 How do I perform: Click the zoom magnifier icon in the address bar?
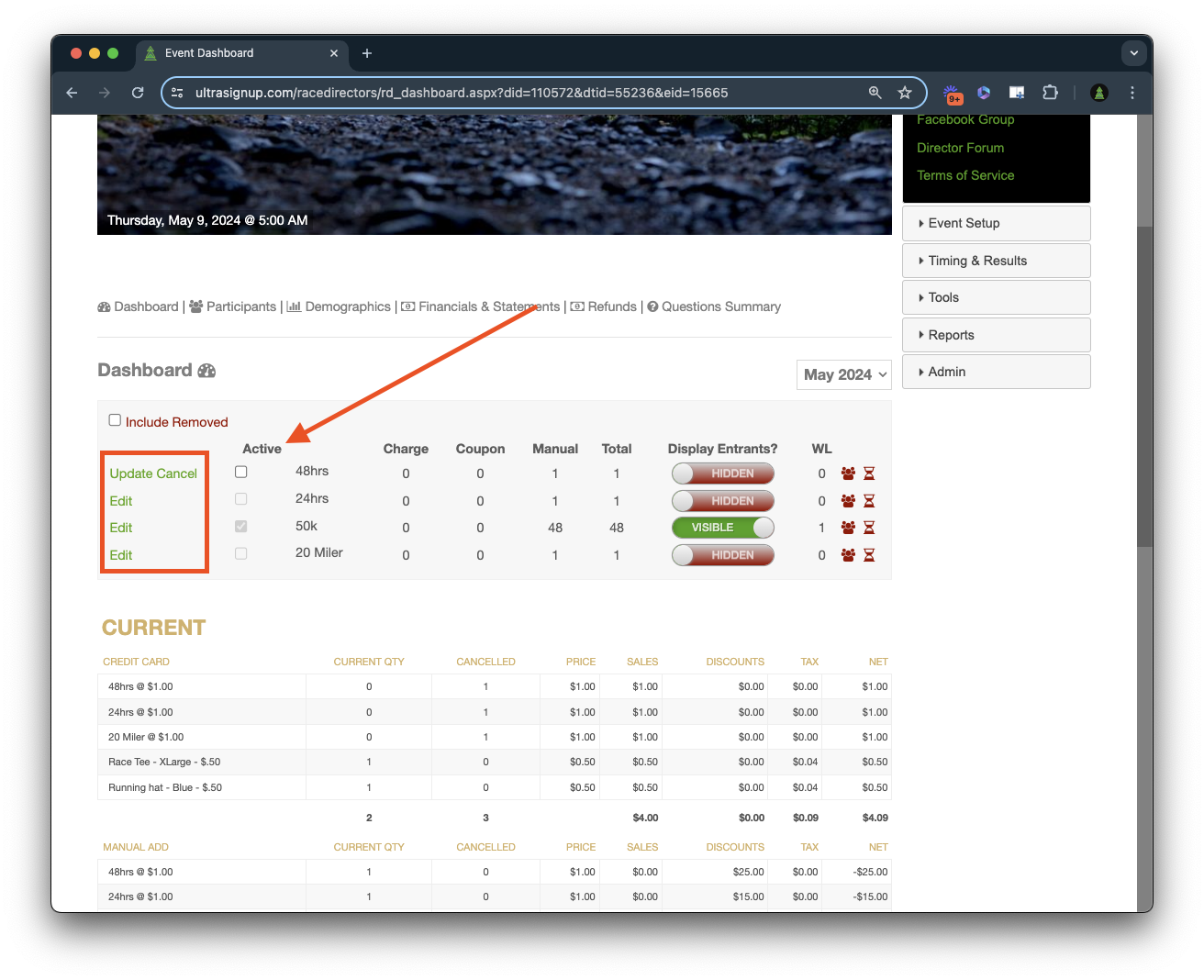875,93
